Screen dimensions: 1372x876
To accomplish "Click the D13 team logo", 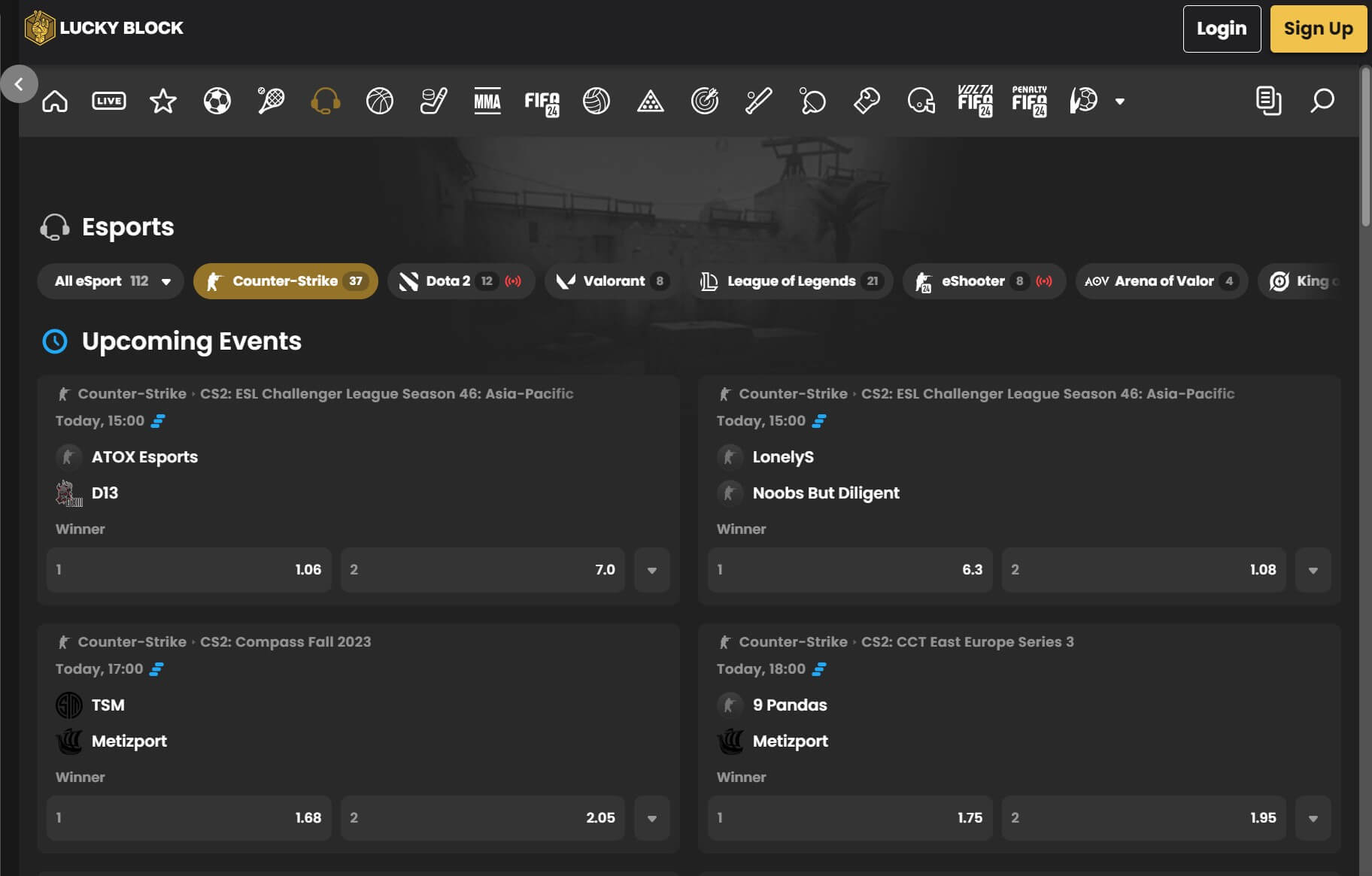I will [x=69, y=493].
